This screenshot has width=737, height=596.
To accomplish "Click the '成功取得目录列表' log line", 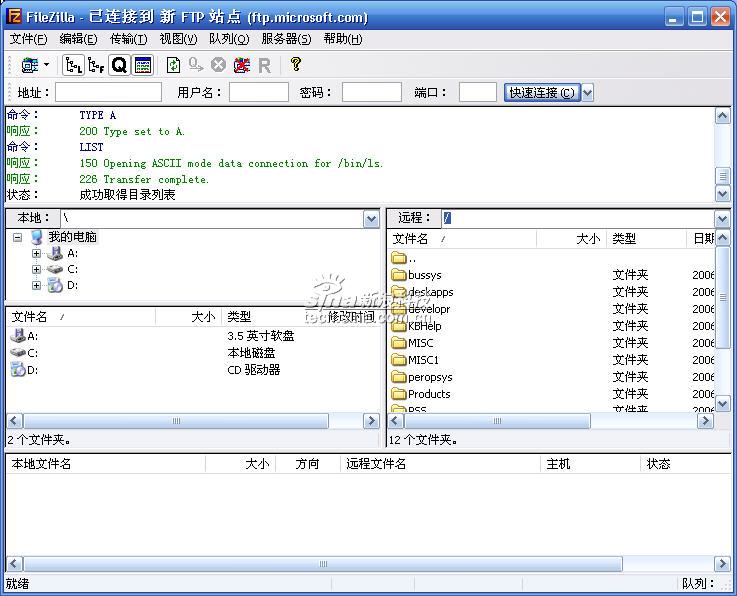I will pyautogui.click(x=127, y=195).
